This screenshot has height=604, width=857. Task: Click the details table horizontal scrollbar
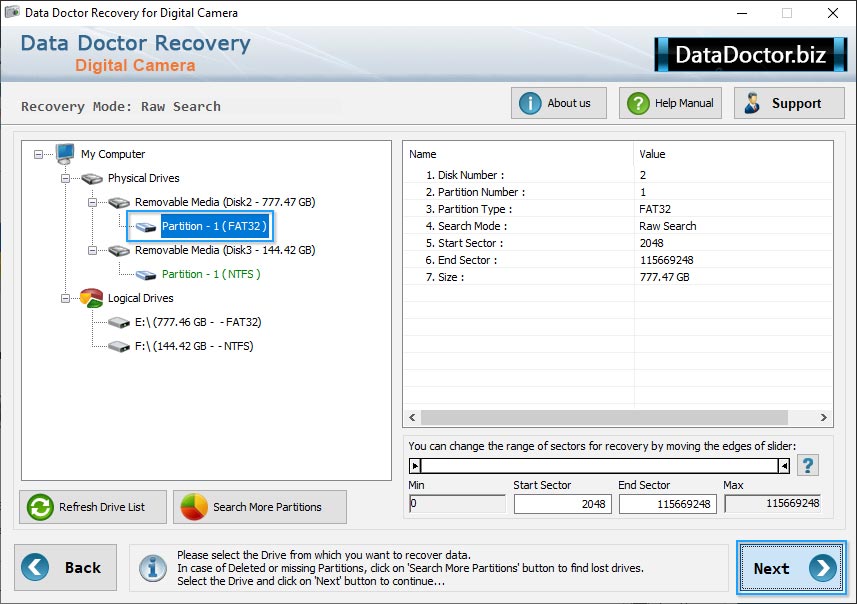coord(604,418)
